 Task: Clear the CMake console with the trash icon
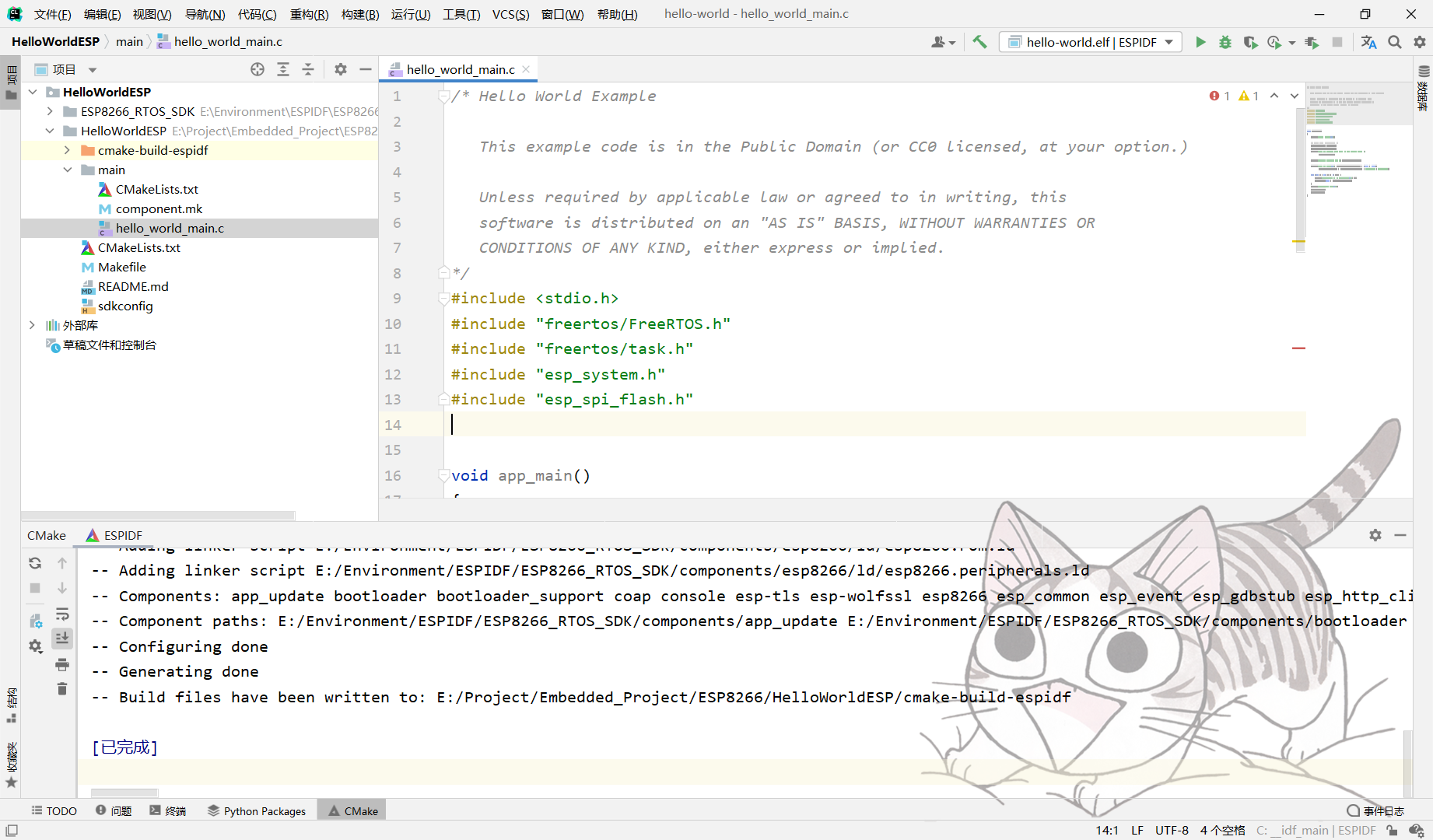pos(62,689)
